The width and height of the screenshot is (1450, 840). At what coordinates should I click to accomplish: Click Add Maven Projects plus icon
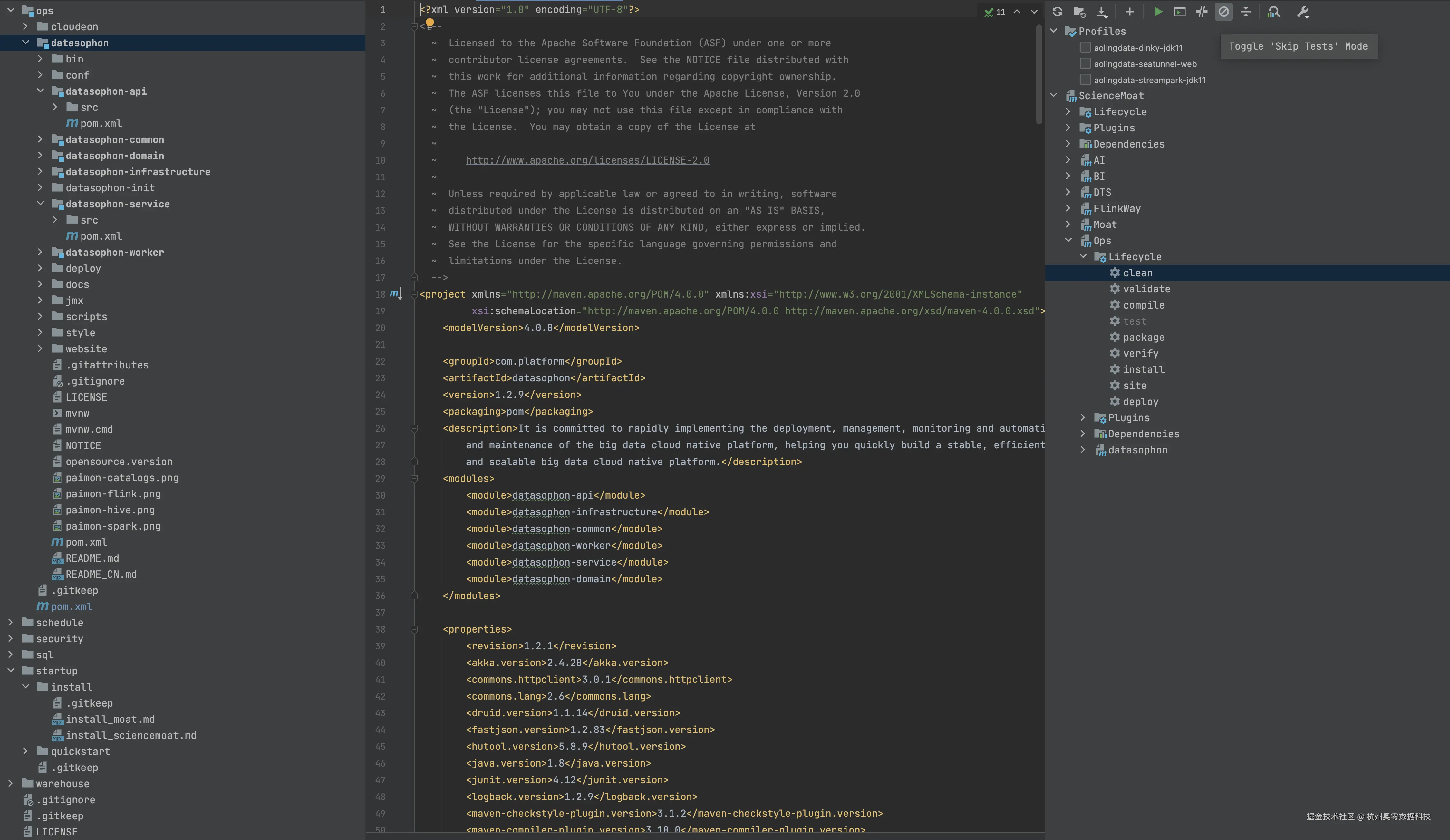tap(1129, 12)
